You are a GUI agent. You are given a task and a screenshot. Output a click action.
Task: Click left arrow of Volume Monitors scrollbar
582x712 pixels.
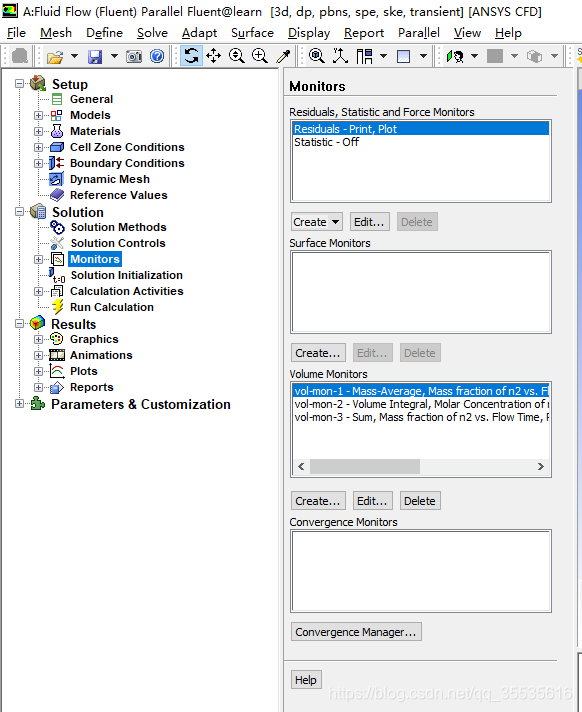(x=301, y=466)
